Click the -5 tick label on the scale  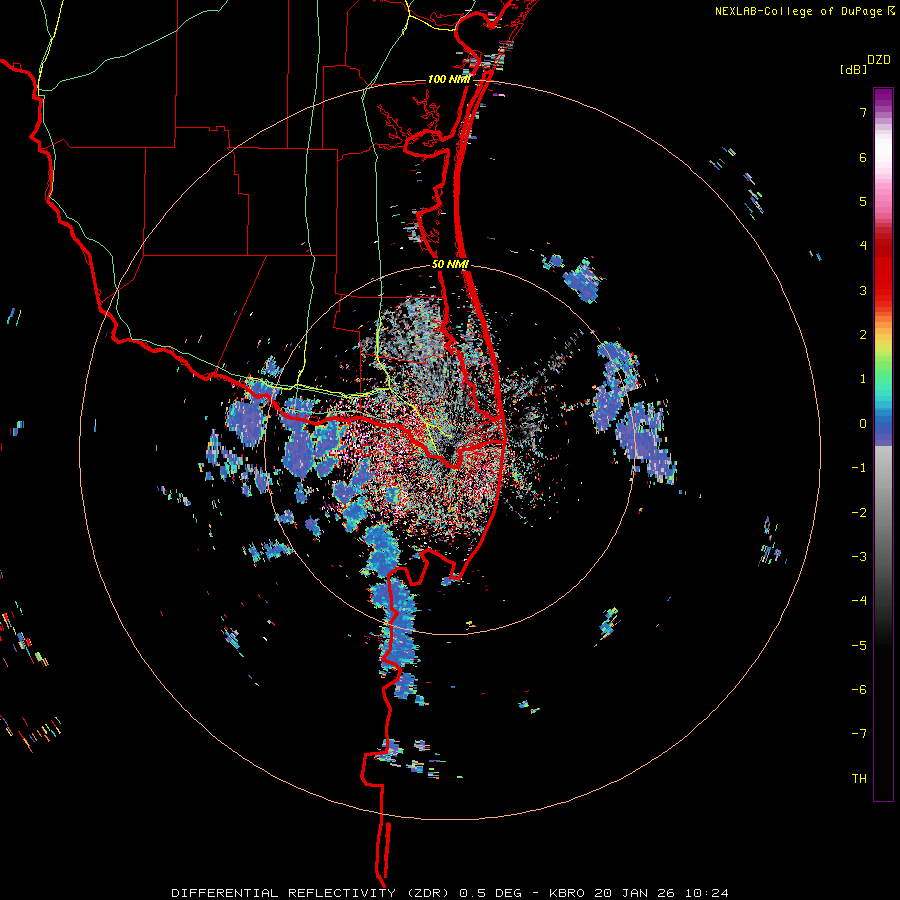(859, 646)
